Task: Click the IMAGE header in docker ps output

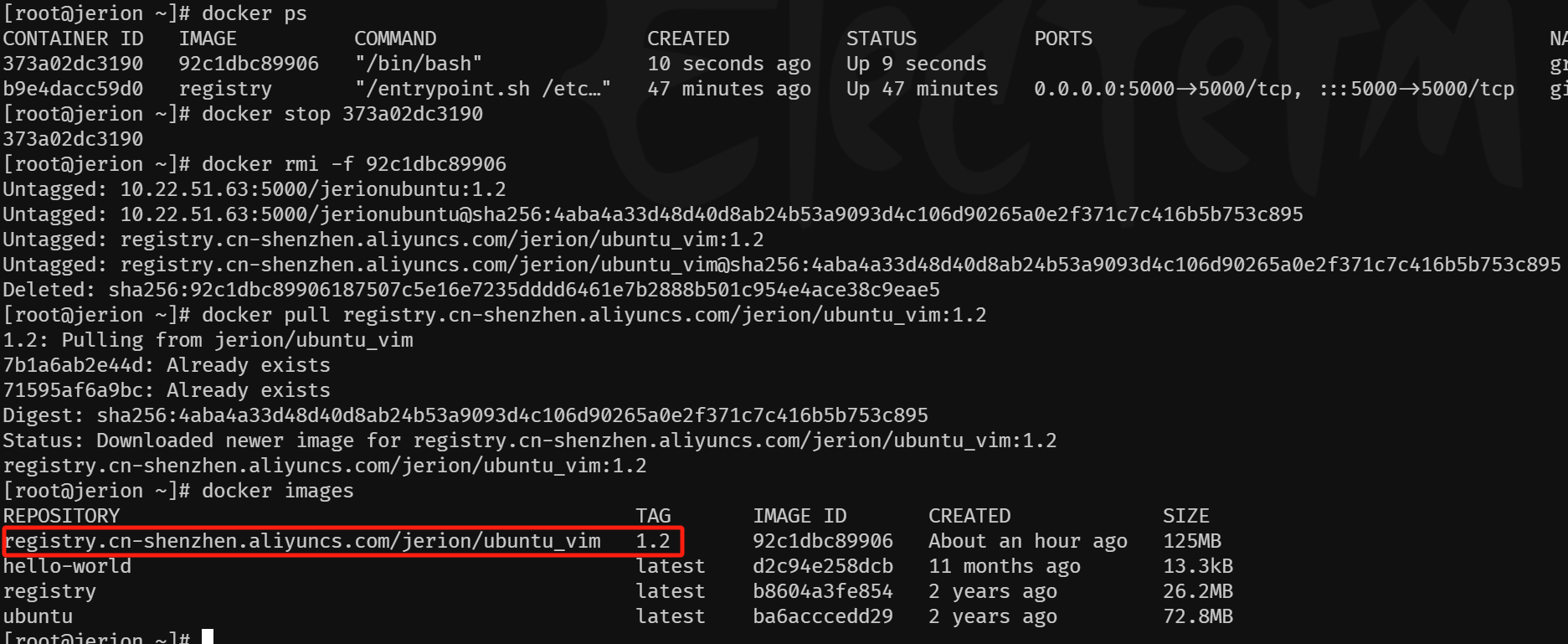Action: [x=208, y=39]
